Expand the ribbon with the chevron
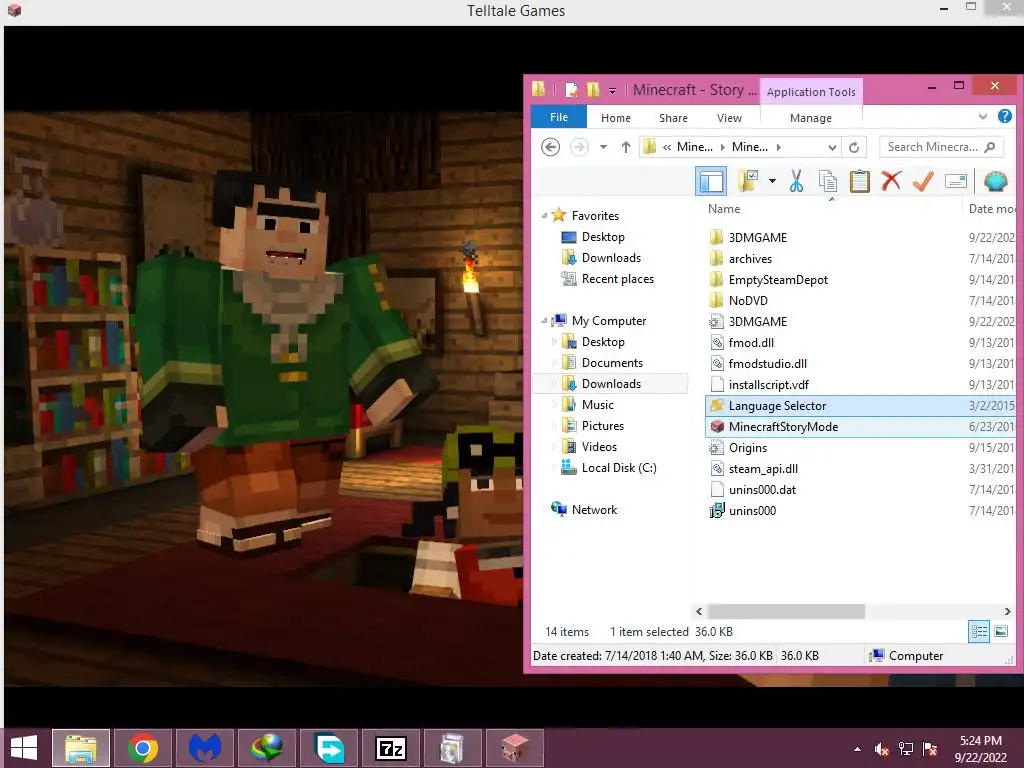1024x768 pixels. point(983,117)
